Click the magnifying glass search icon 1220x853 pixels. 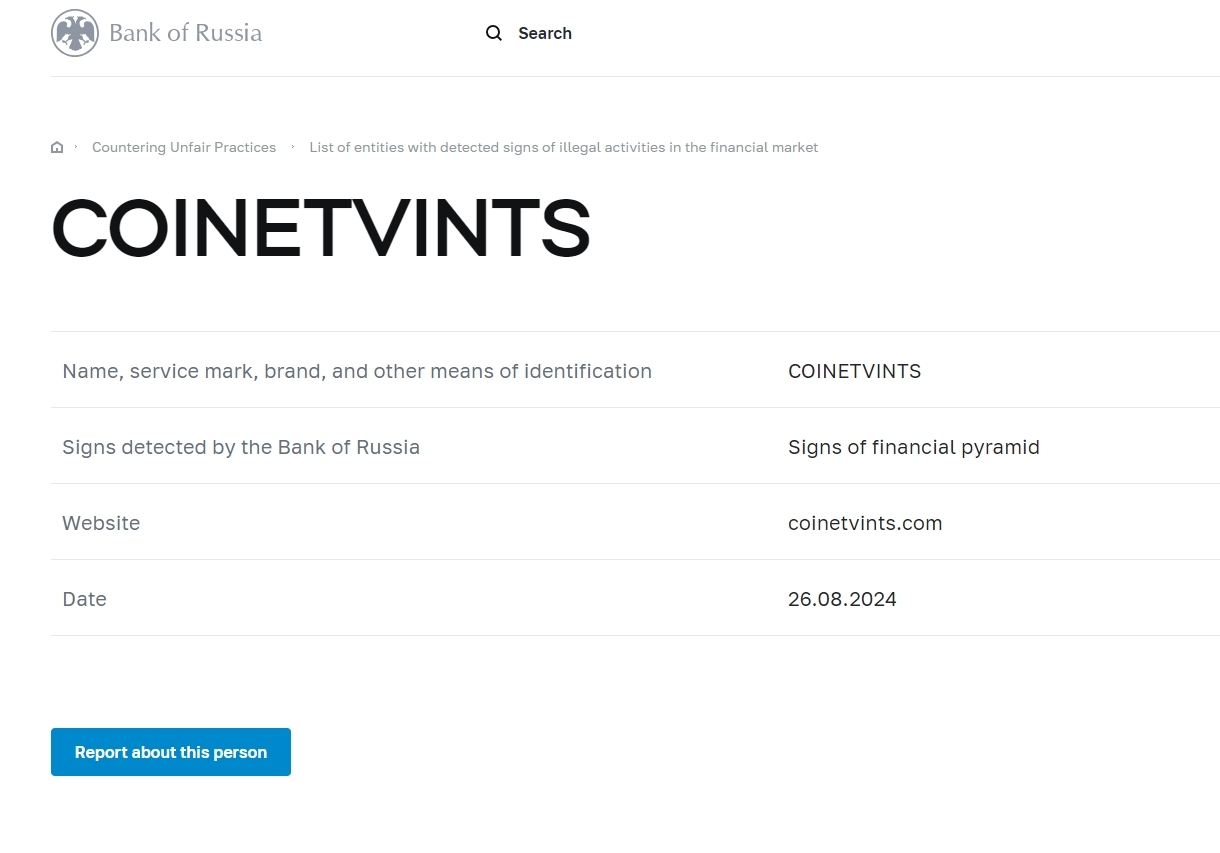tap(494, 33)
